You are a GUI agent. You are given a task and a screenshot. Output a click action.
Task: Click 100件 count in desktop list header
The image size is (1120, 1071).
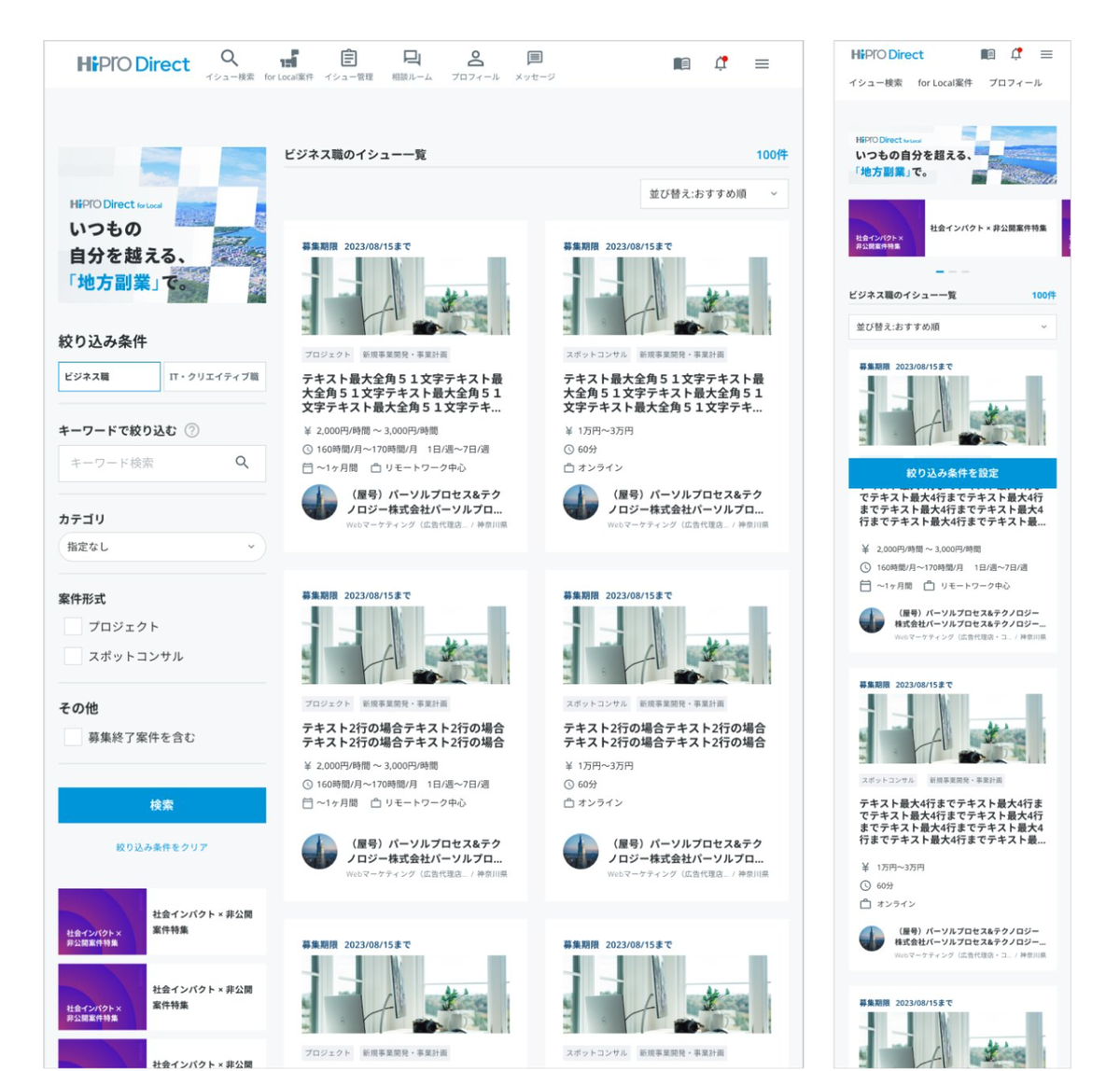pyautogui.click(x=772, y=155)
